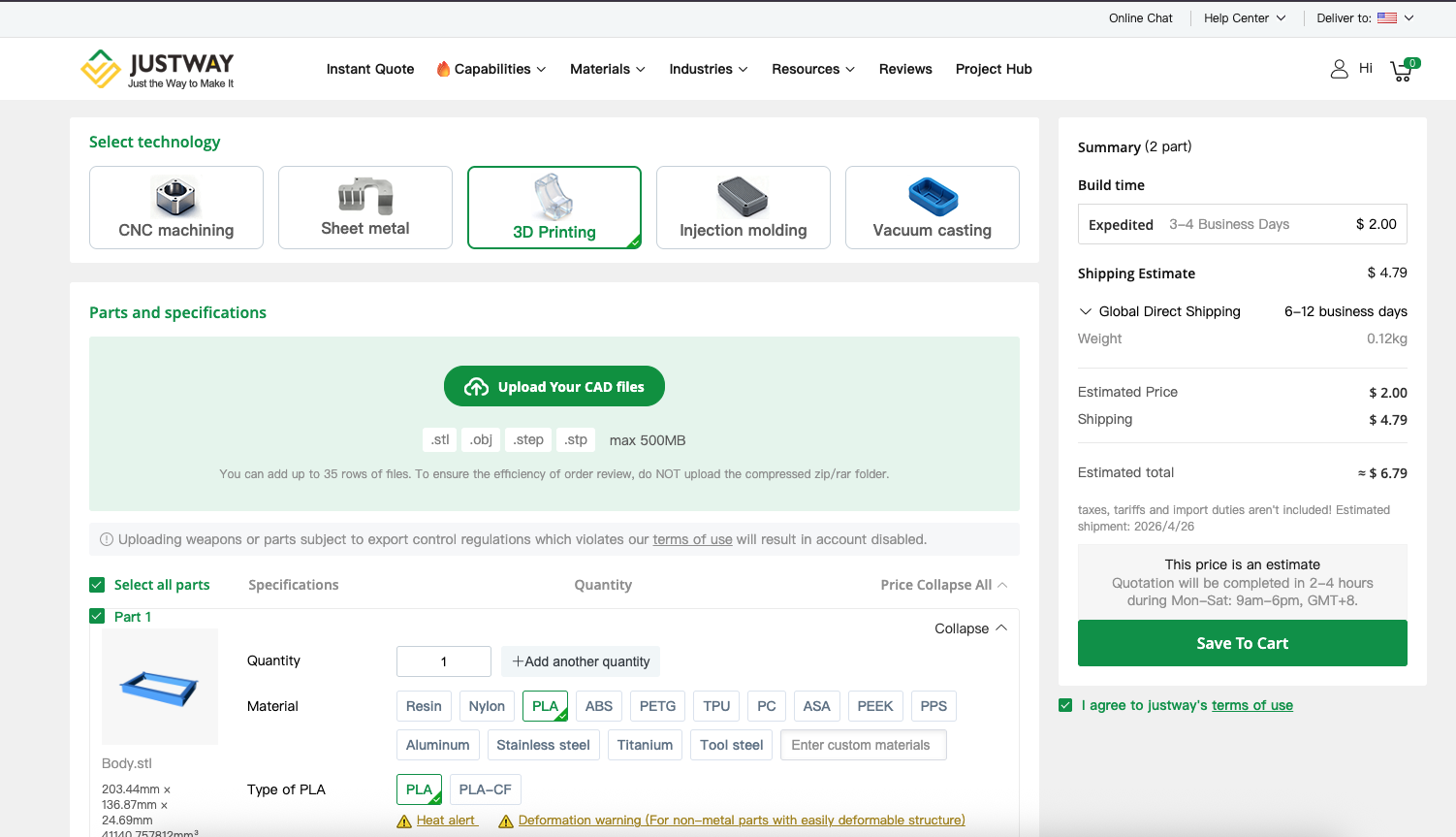This screenshot has width=1456, height=837.
Task: Choose PLA material option
Action: (x=545, y=706)
